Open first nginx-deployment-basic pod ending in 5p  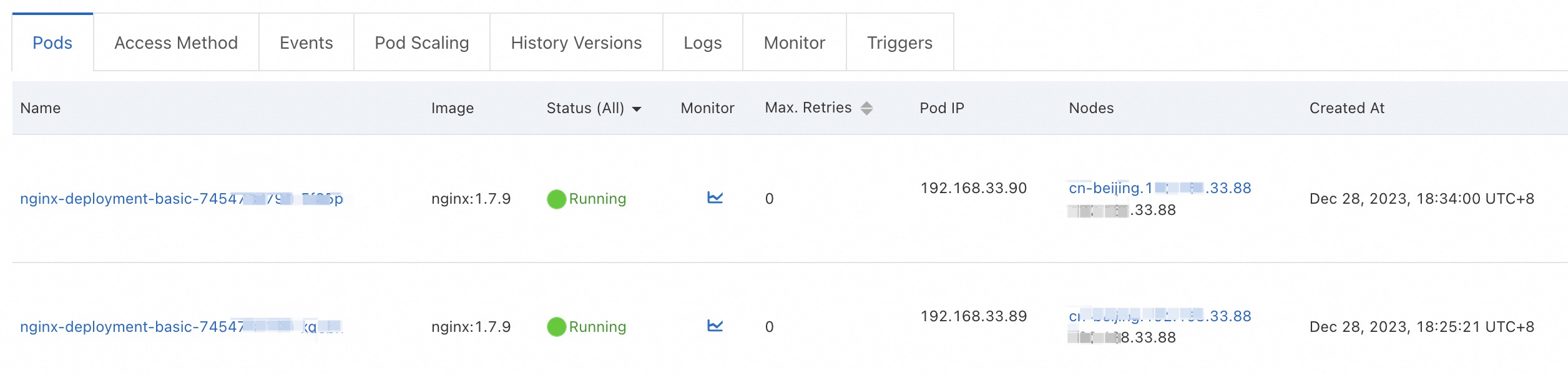[182, 199]
